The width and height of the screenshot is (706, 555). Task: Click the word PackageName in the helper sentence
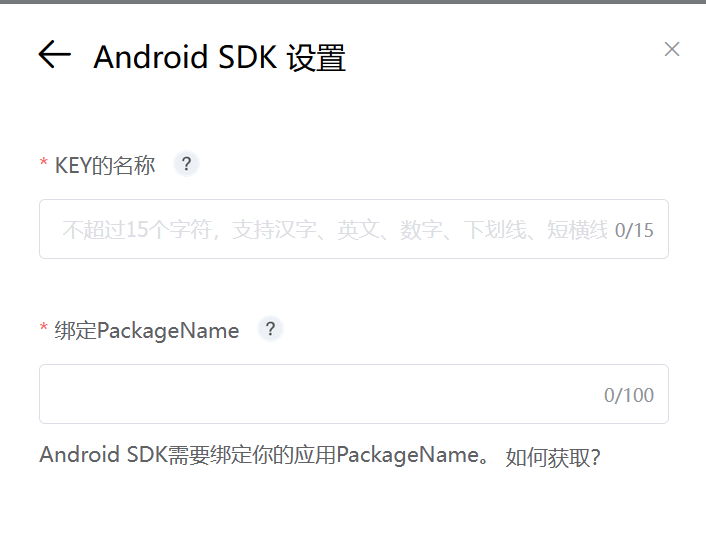(408, 455)
